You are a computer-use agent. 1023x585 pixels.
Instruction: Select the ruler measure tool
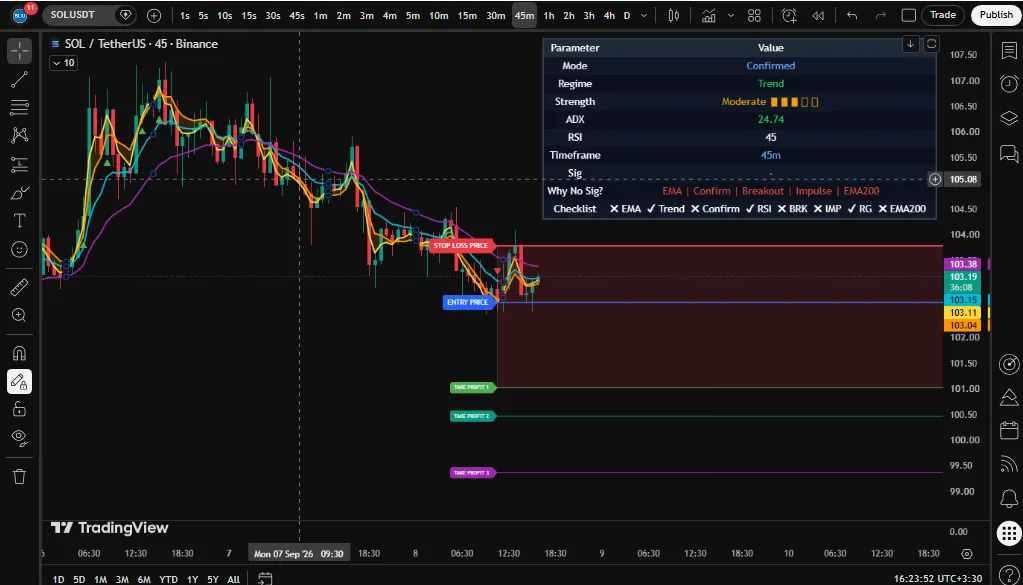(x=20, y=287)
